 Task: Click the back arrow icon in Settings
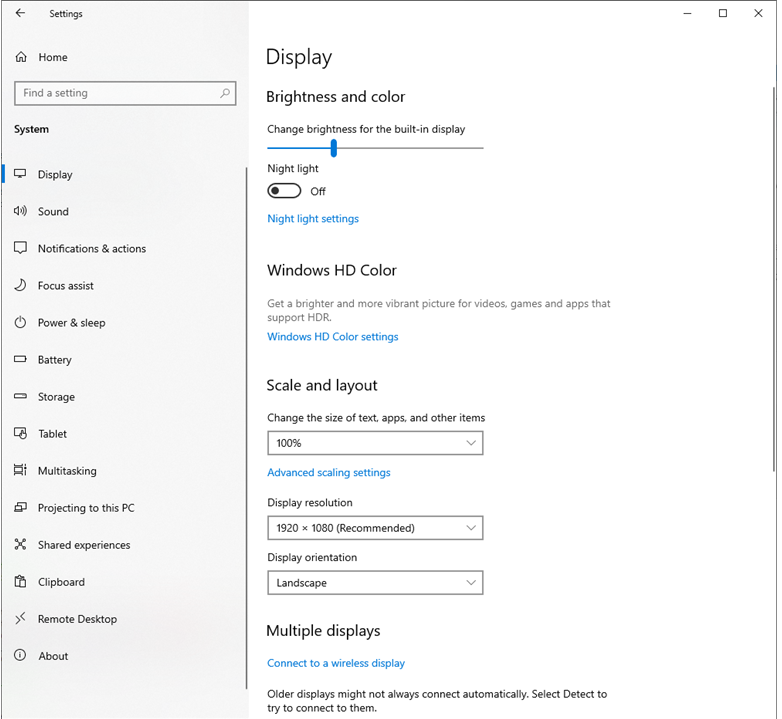click(20, 14)
